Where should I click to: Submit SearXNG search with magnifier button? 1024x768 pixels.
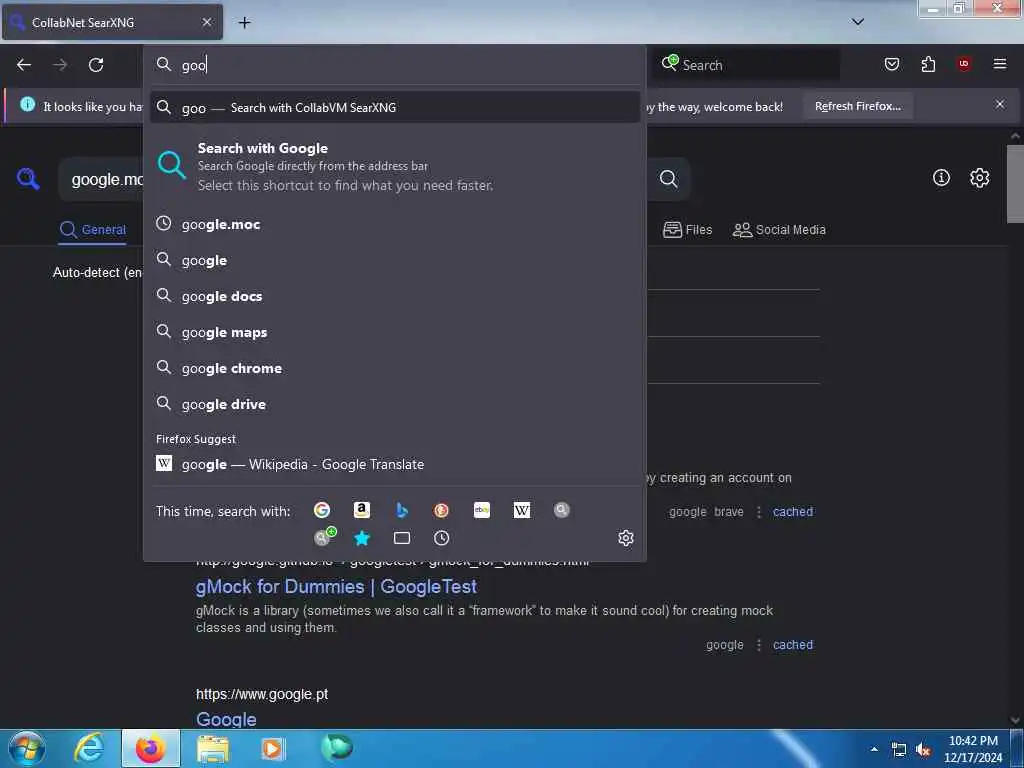point(668,178)
